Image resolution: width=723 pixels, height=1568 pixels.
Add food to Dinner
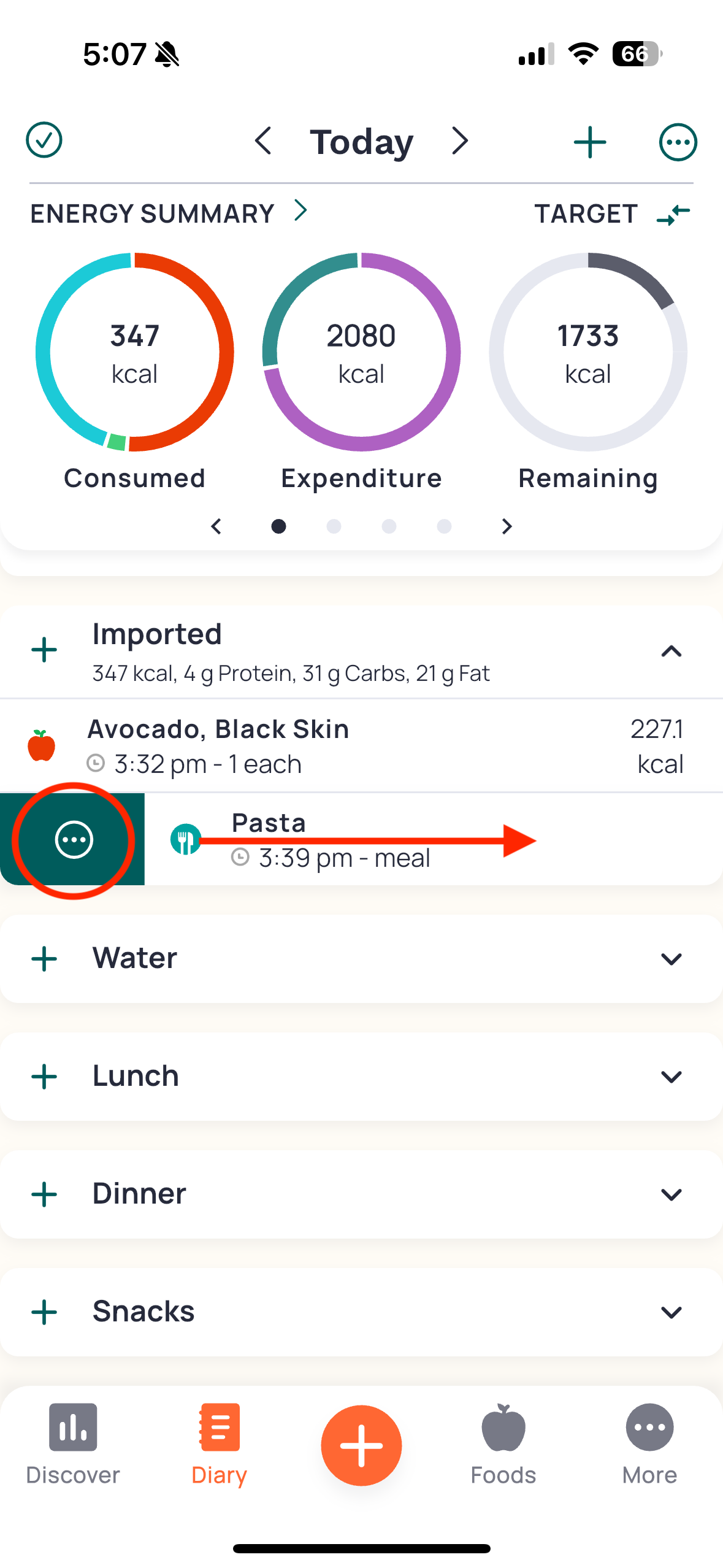(x=44, y=1194)
